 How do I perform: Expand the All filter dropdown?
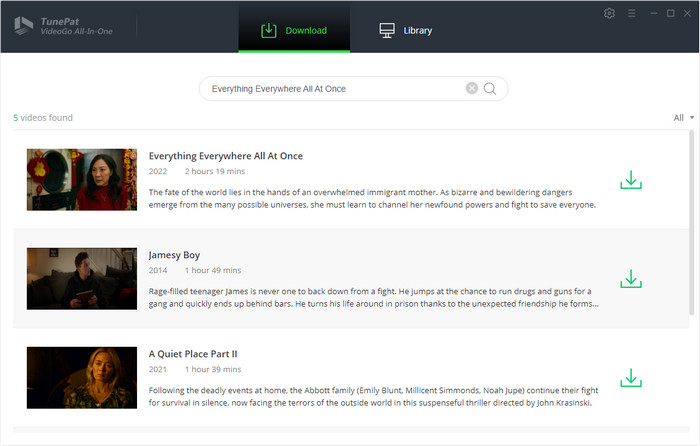[684, 118]
